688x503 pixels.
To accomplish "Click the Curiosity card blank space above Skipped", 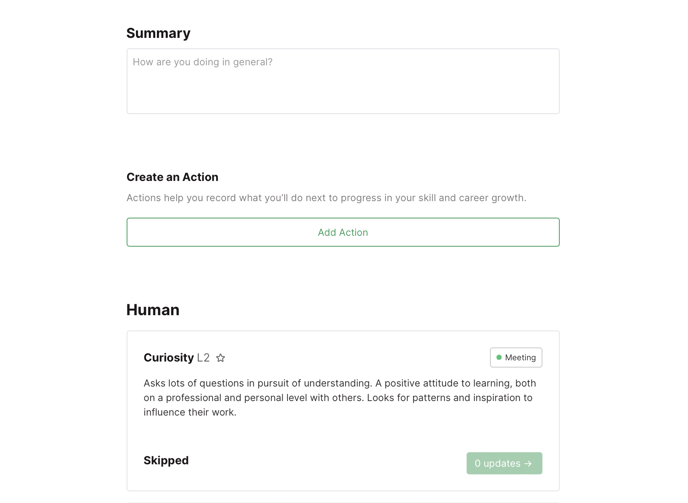I will [342, 435].
